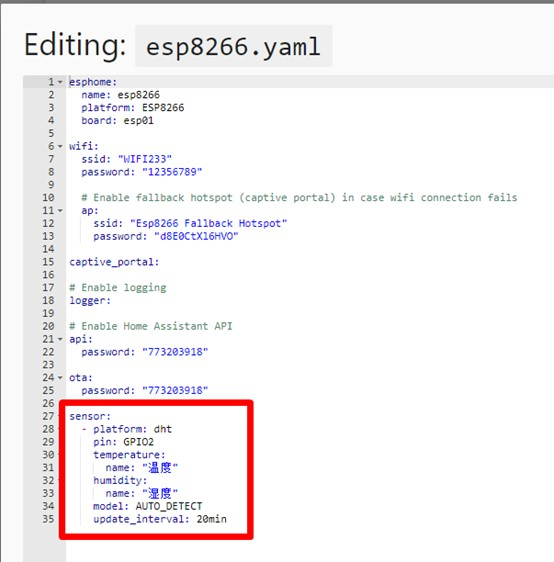Screen dimensions: 554x562
Task: Place cursor on the ssid "WIFI233" line
Action: pyautogui.click(x=126, y=159)
